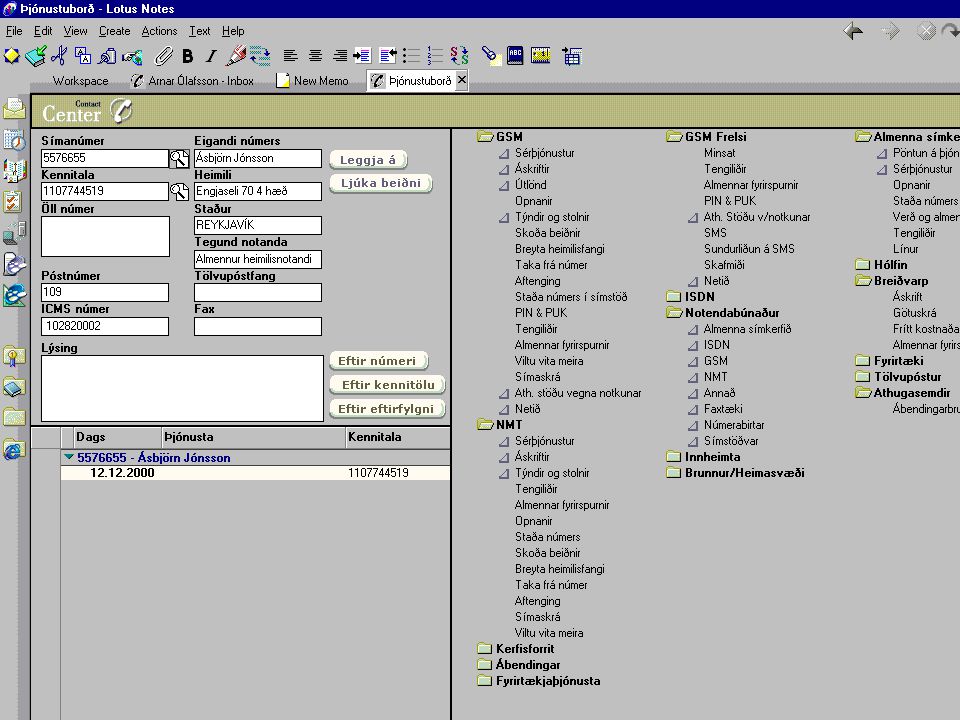Click the lookup icon beside Símanúmer field
Image resolution: width=960 pixels, height=720 pixels.
179,159
